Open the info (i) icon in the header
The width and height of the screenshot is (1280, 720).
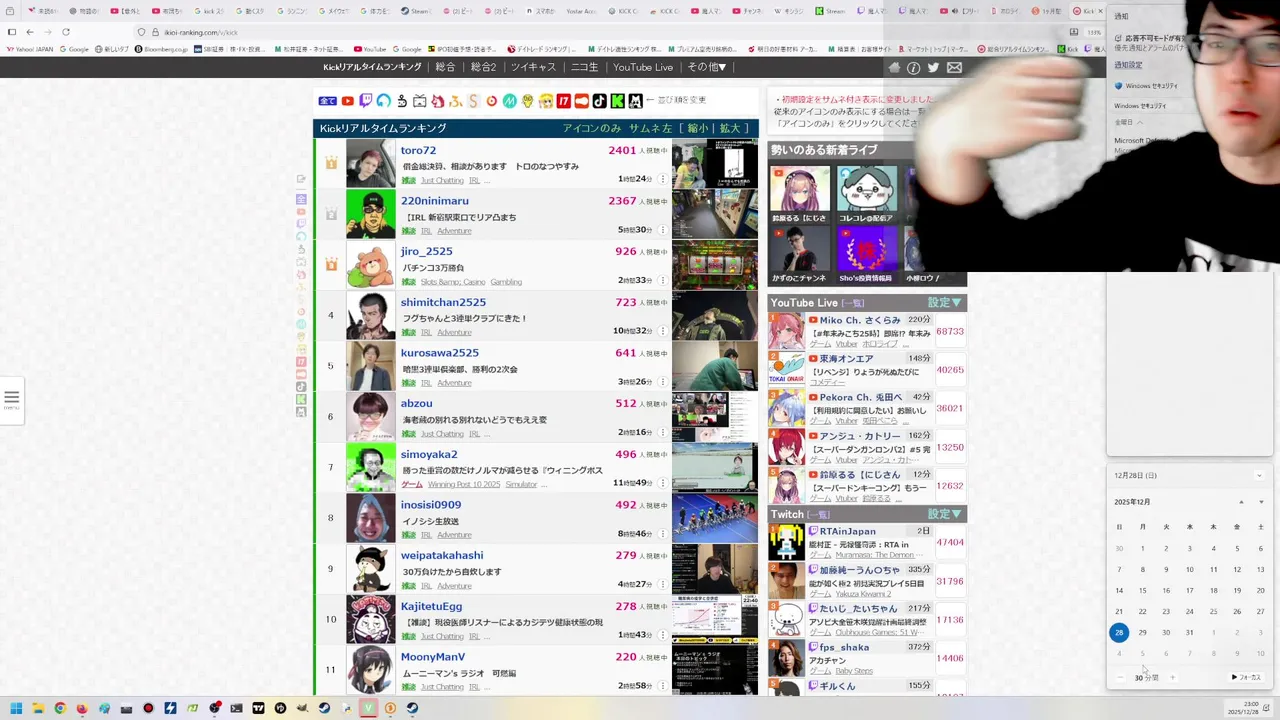click(x=913, y=68)
